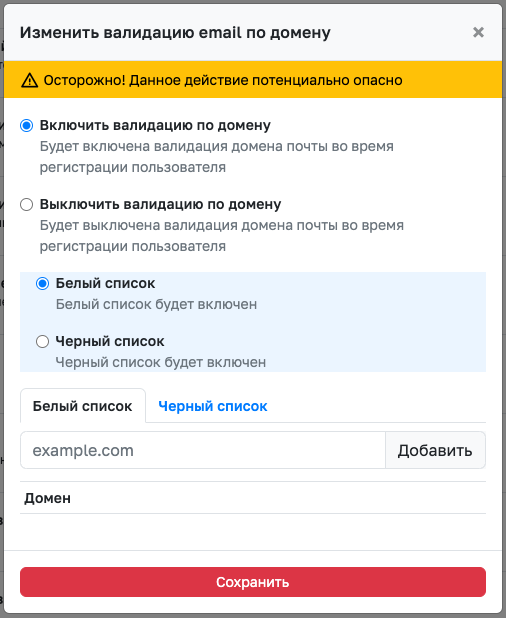Viewport: 506px width, 618px height.
Task: Select the 'Включить валидацию по домену' radio circle
Action: (26, 126)
